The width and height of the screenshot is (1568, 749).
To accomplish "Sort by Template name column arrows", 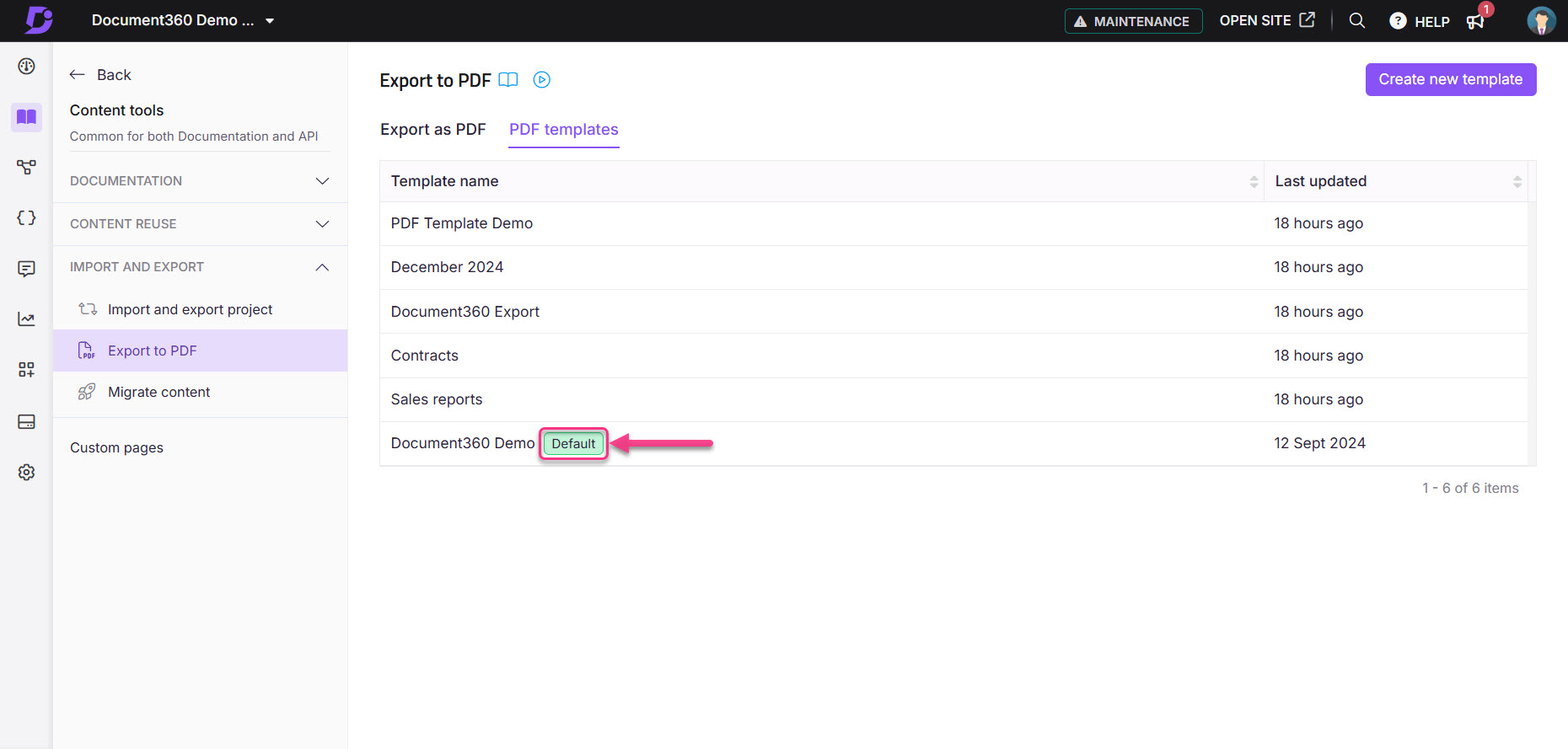I will [x=1254, y=182].
